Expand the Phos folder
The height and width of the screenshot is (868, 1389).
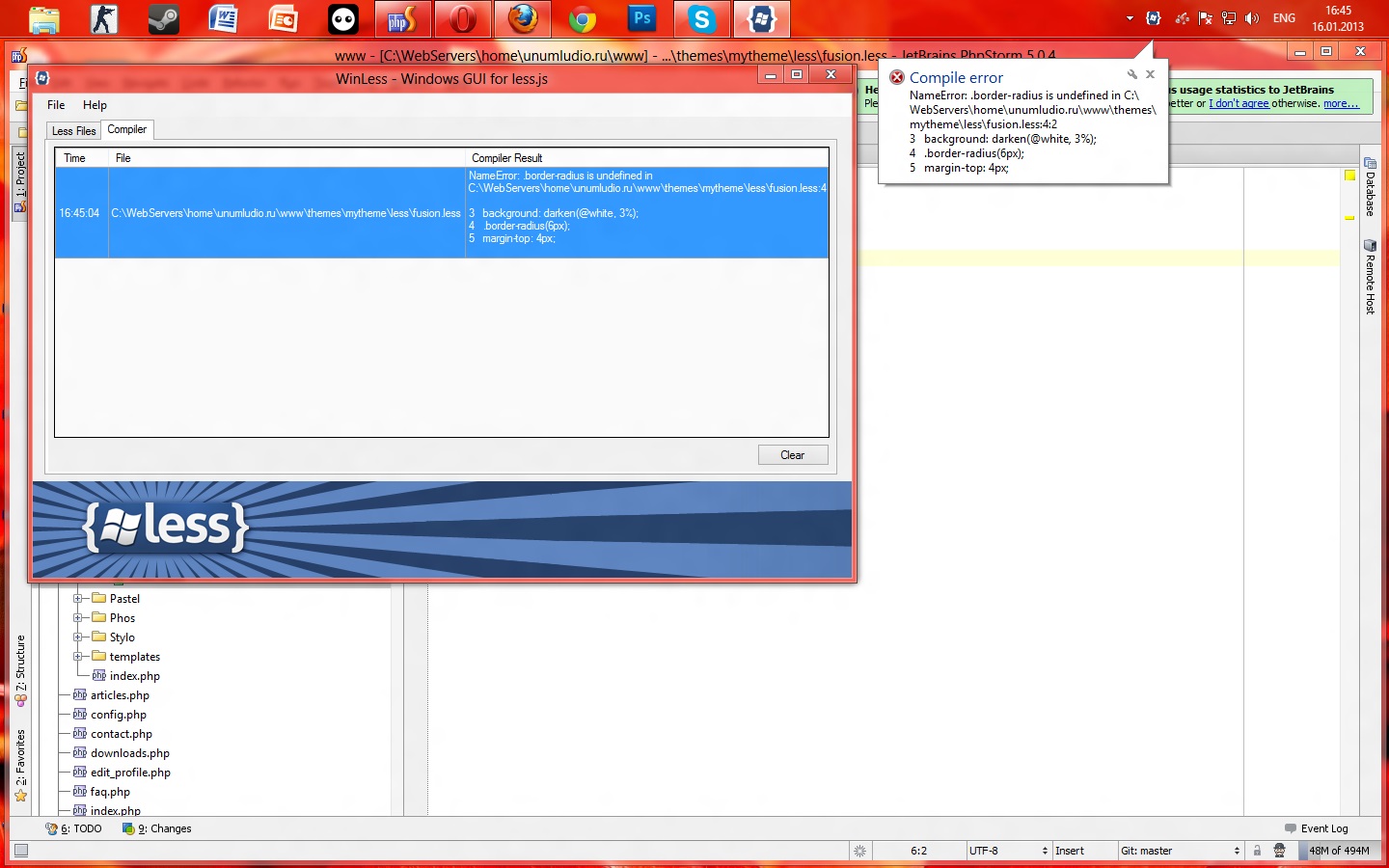click(x=78, y=617)
